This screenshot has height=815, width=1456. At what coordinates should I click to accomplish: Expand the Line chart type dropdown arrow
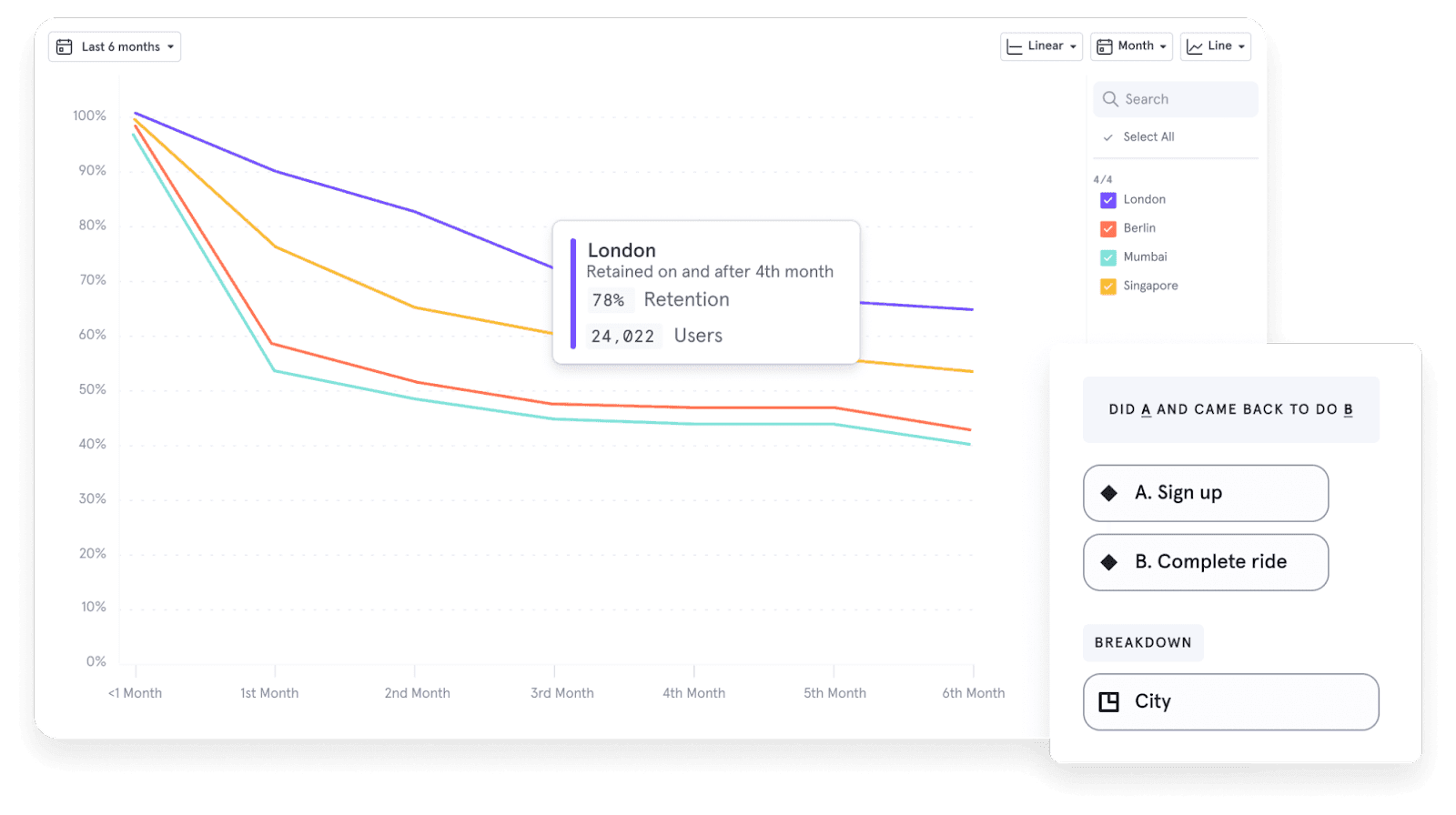pos(1241,46)
